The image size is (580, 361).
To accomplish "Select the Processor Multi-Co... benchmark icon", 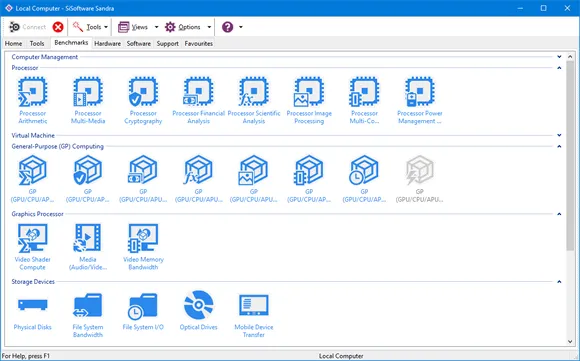I will (x=364, y=100).
